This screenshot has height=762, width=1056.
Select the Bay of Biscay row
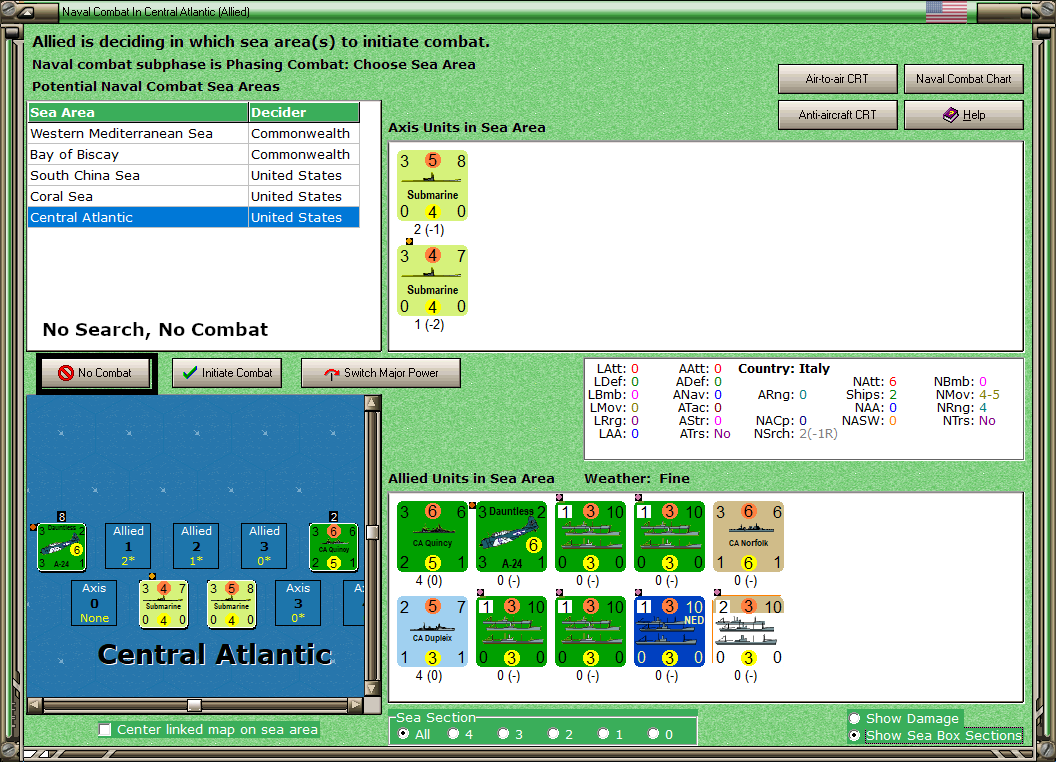pos(194,154)
